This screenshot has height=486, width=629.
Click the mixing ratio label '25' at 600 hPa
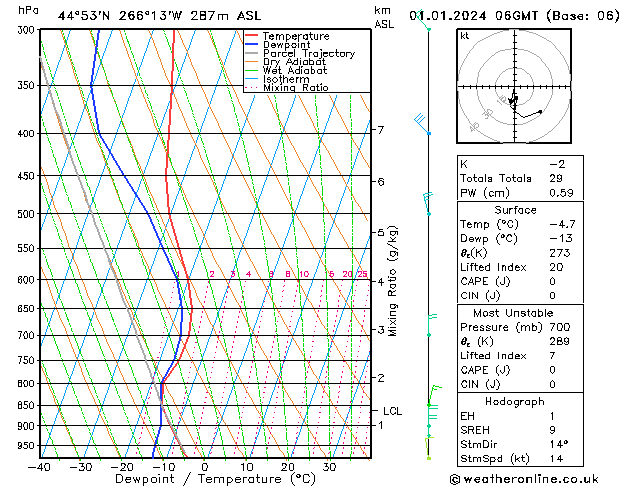click(363, 274)
